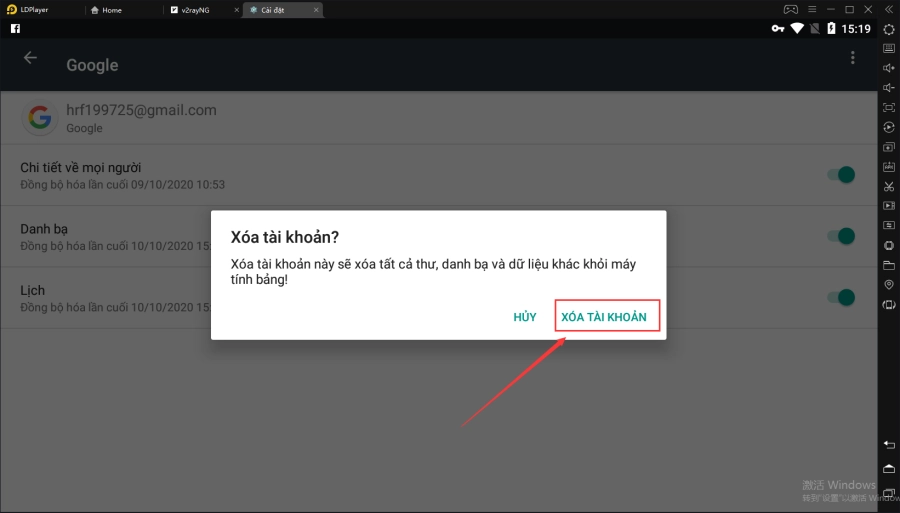Click the 15:19 clock
This screenshot has width=900, height=513.
(856, 29)
